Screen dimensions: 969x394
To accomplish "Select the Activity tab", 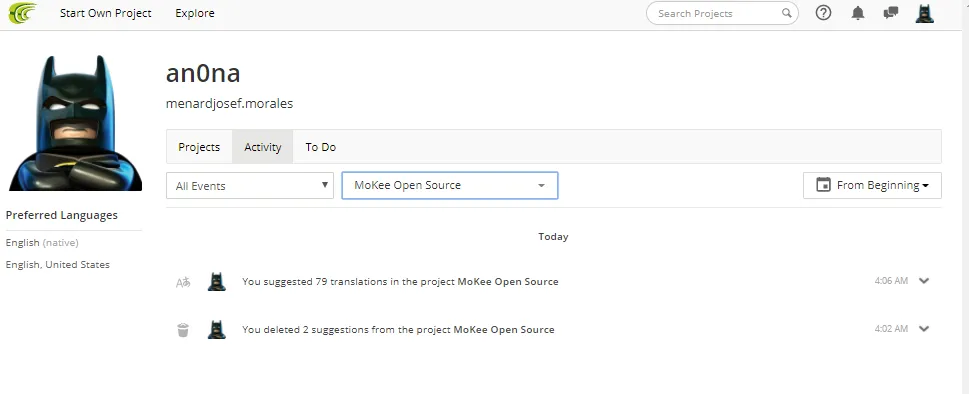I will [263, 147].
